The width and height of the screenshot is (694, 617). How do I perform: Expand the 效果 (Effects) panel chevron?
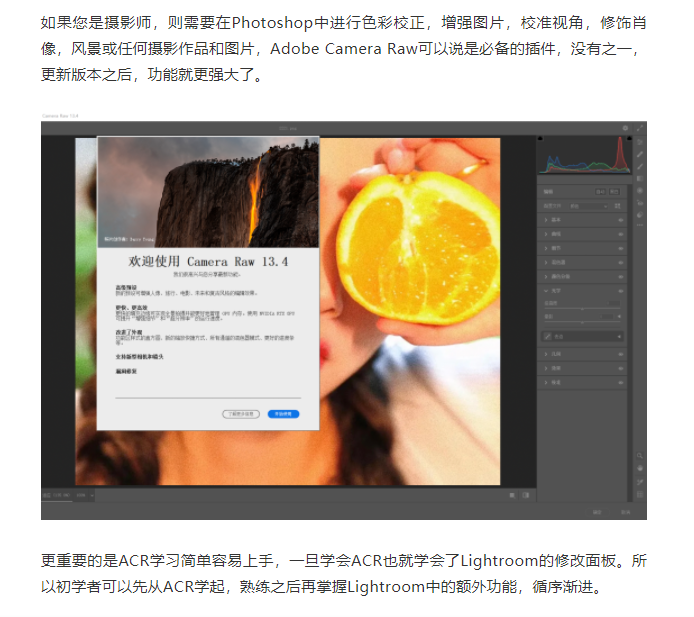[x=546, y=368]
